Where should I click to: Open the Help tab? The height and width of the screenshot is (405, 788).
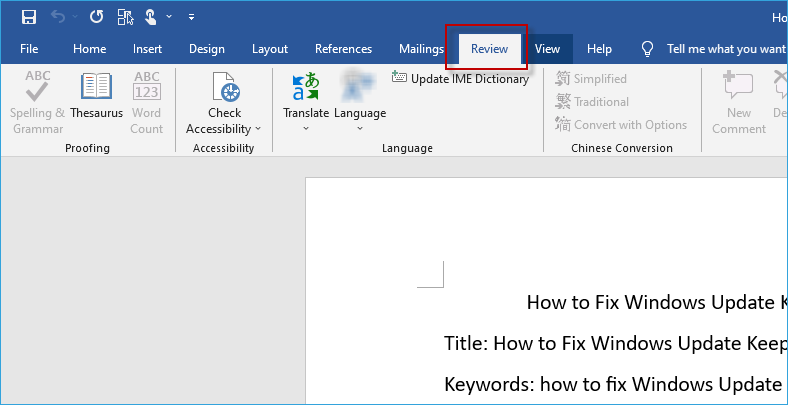coord(600,49)
